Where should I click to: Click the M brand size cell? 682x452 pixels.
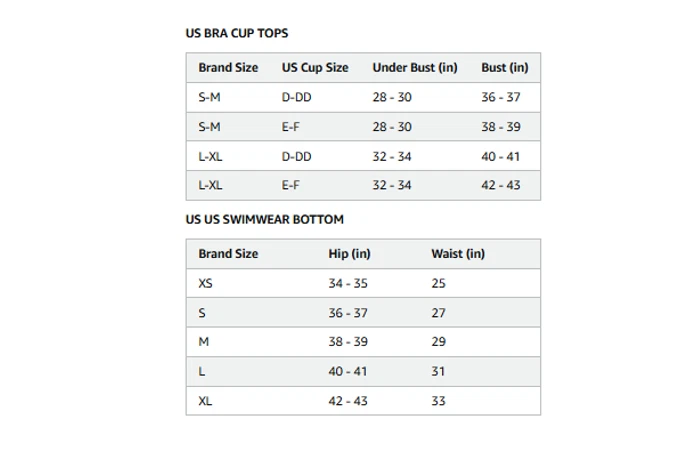click(204, 342)
